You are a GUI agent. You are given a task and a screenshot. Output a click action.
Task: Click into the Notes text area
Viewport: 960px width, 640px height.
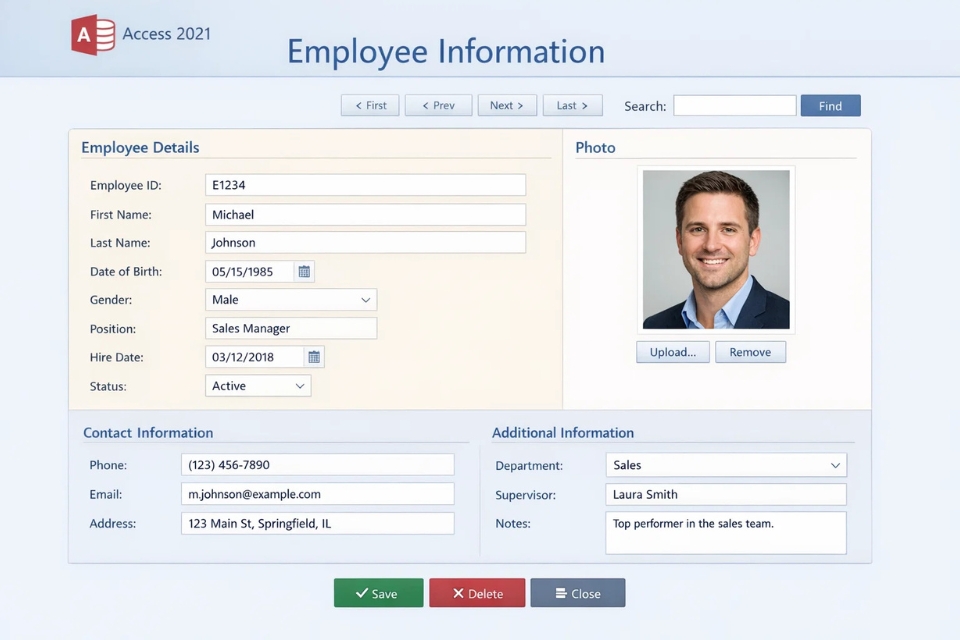725,533
